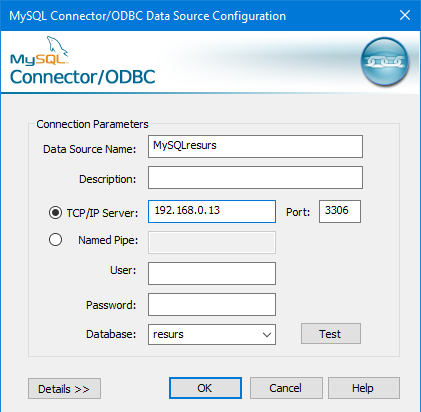Confirm with the OK button
This screenshot has width=421, height=412.
pyautogui.click(x=205, y=388)
